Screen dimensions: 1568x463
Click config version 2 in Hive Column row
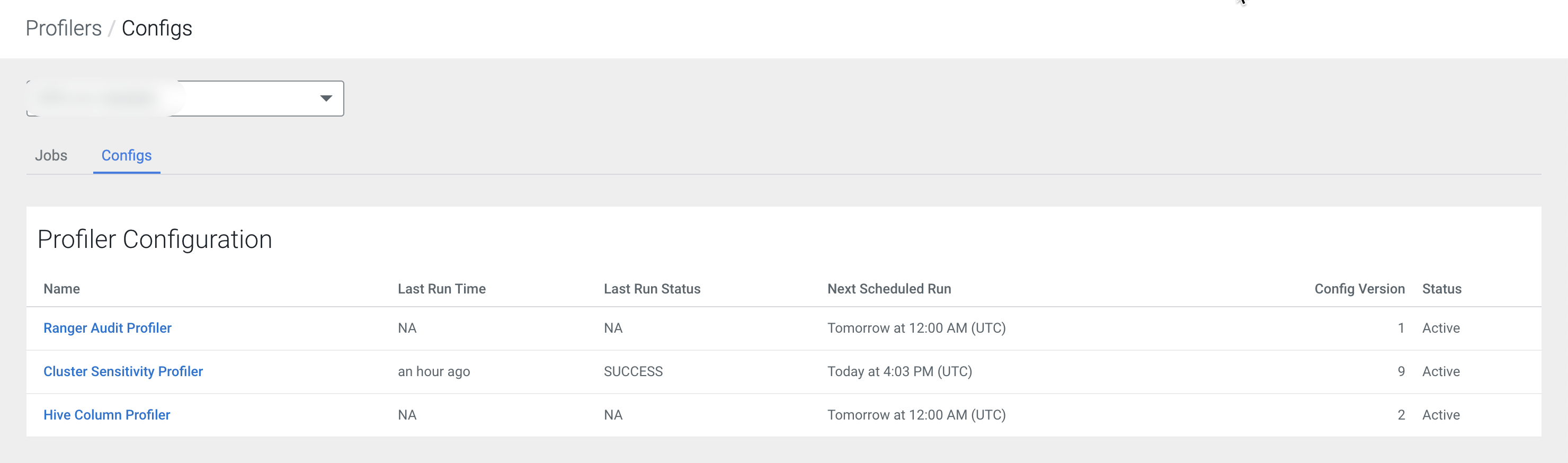coord(1401,415)
